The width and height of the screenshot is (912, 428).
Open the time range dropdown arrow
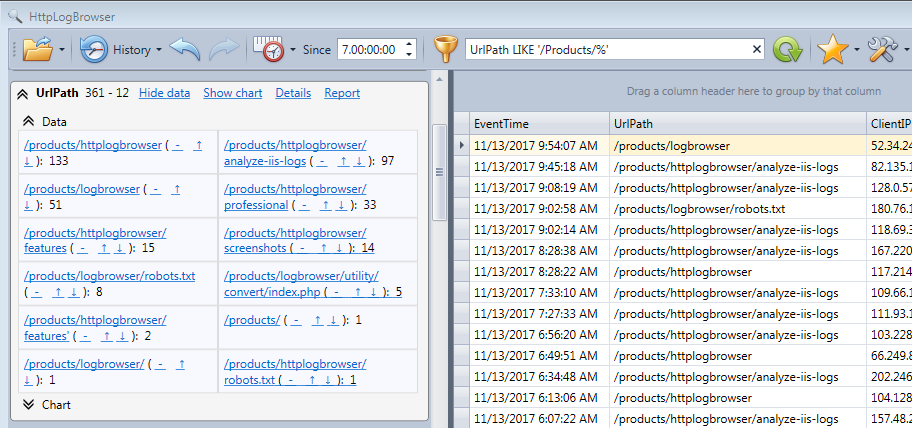293,50
